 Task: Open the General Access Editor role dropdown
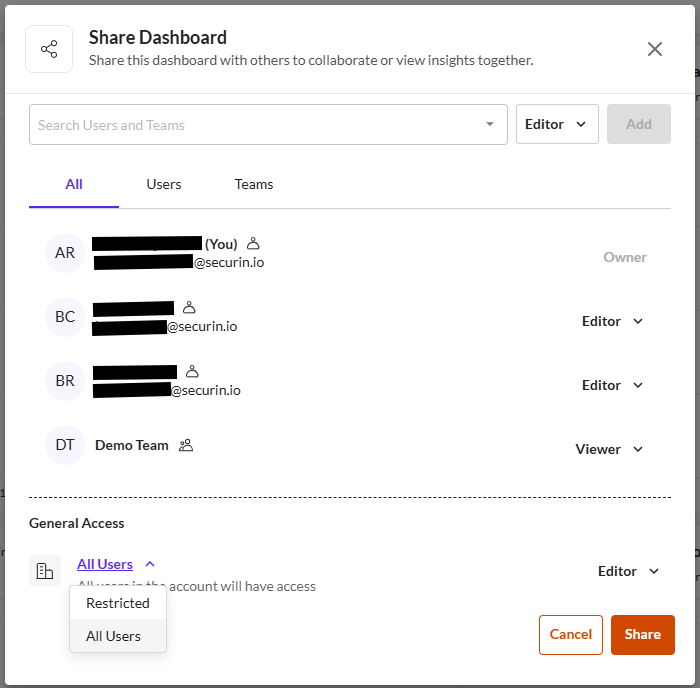coord(628,571)
